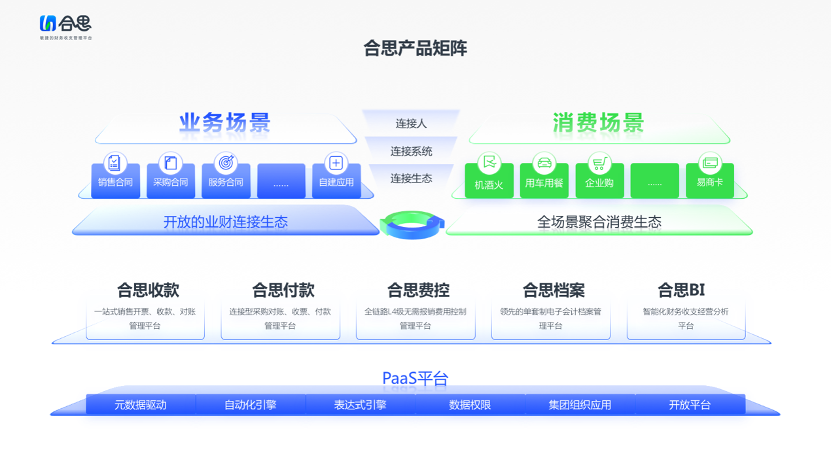Screen dimensions: 832x468
Task: Click the 业务场景 heading
Action: click(x=225, y=123)
